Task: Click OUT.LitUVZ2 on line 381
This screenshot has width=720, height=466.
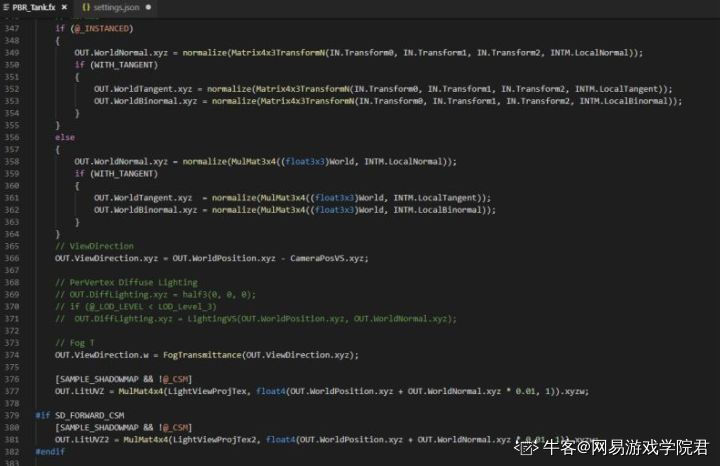Action: tap(82, 439)
